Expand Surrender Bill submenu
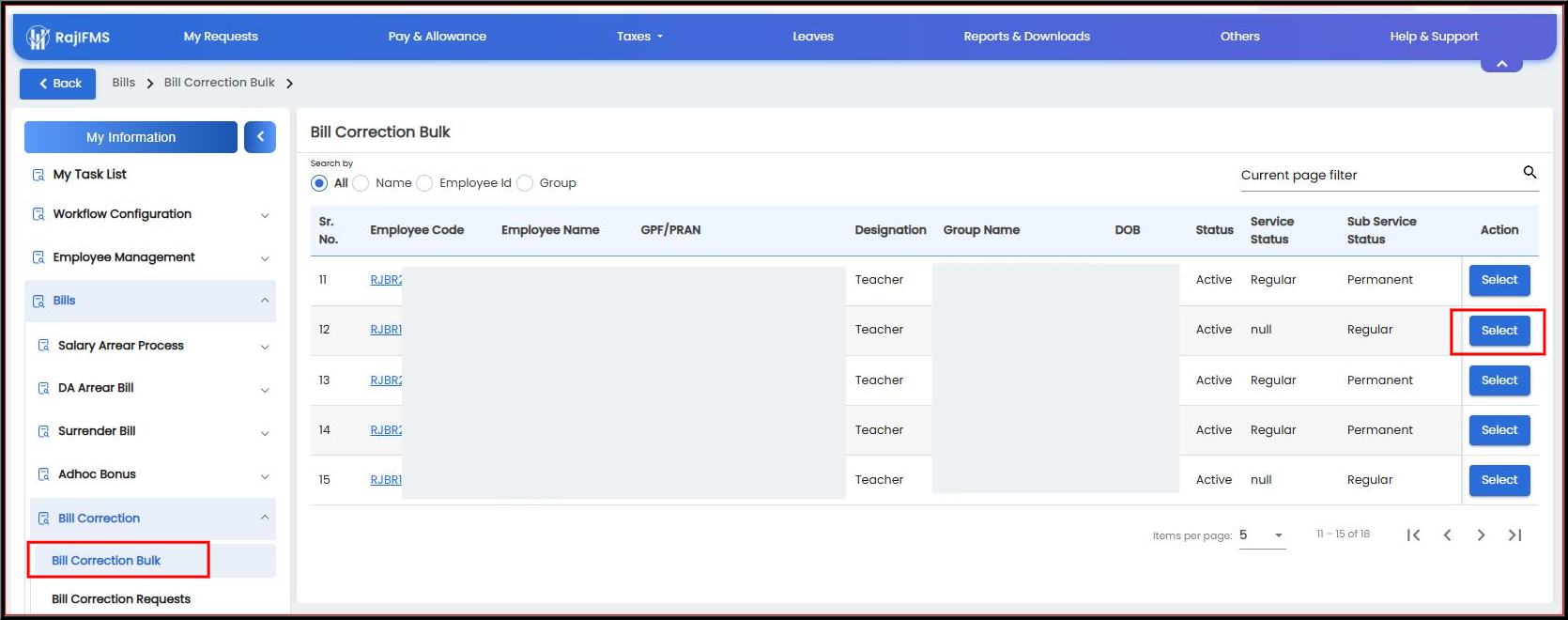The width and height of the screenshot is (1568, 620). coord(265,432)
